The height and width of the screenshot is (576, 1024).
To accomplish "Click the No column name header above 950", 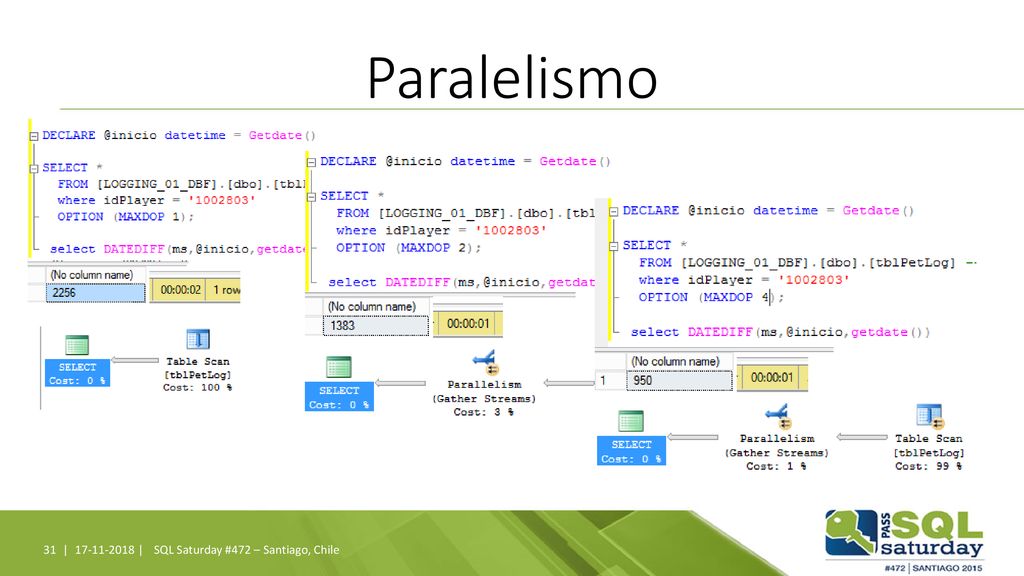I will pos(675,361).
